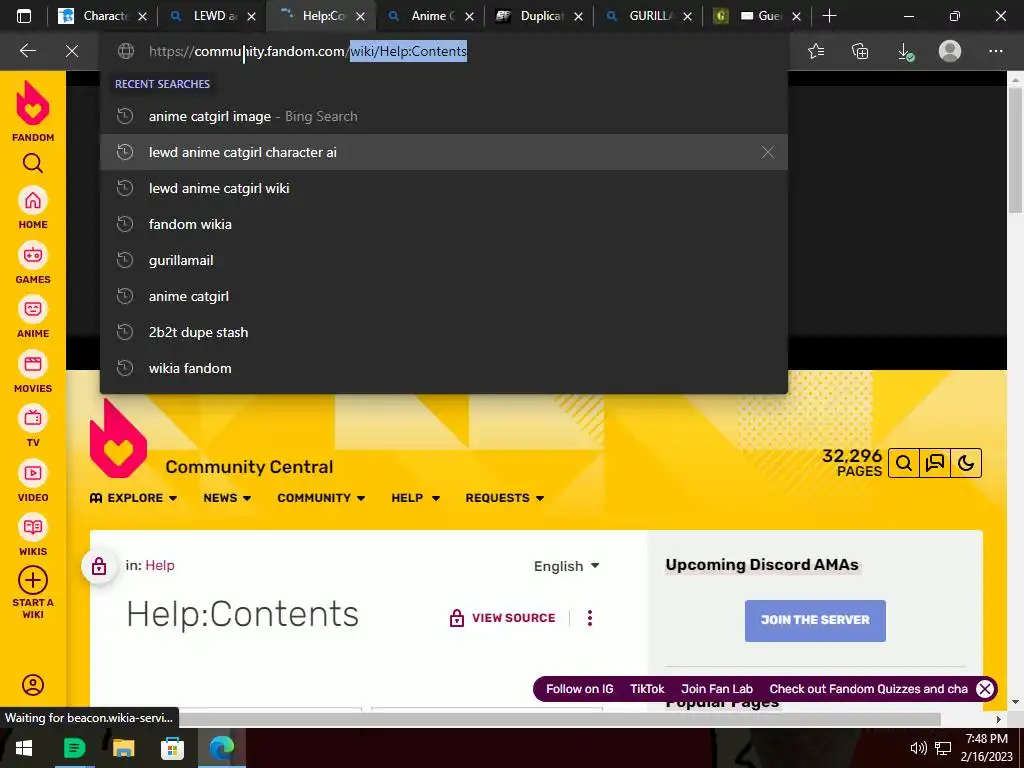1024x768 pixels.
Task: Click the vertical page scrollbar
Action: [1015, 150]
